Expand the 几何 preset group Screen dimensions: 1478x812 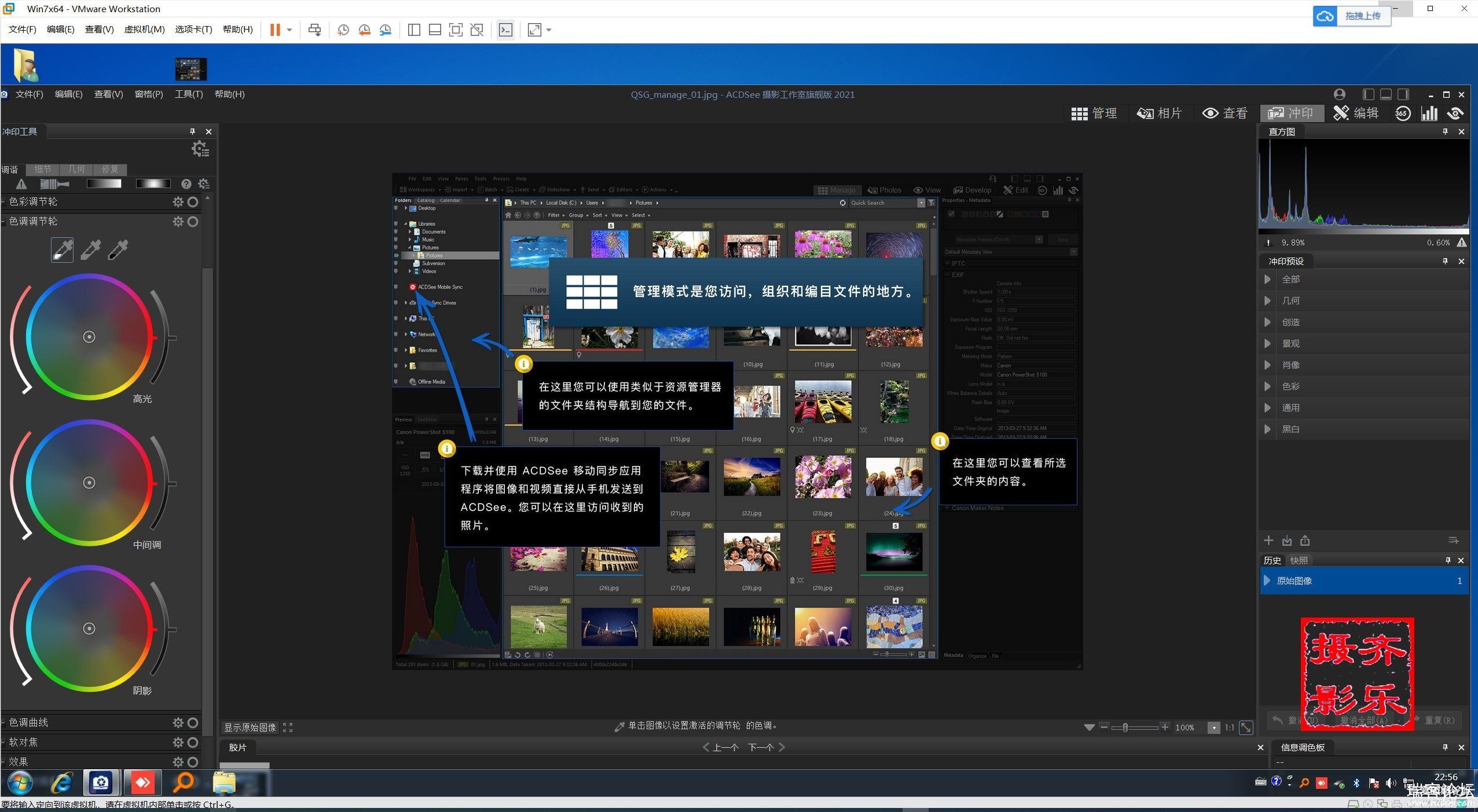tap(1268, 301)
